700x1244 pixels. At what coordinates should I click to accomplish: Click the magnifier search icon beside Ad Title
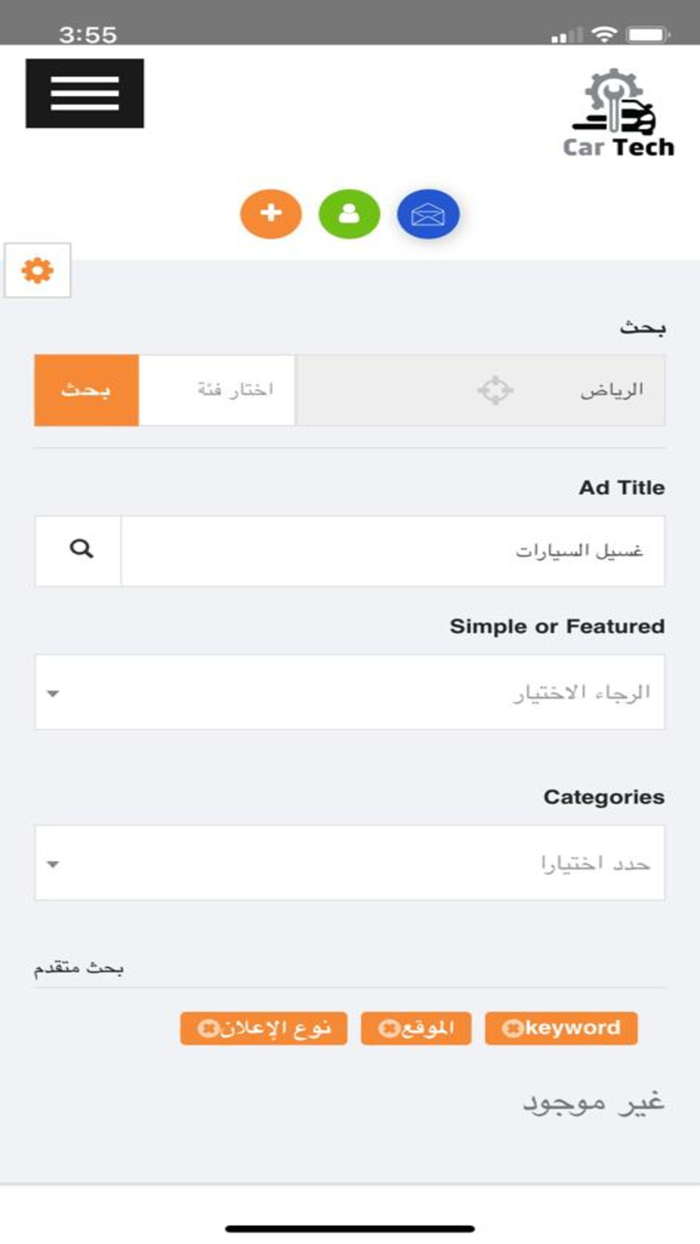tap(79, 550)
